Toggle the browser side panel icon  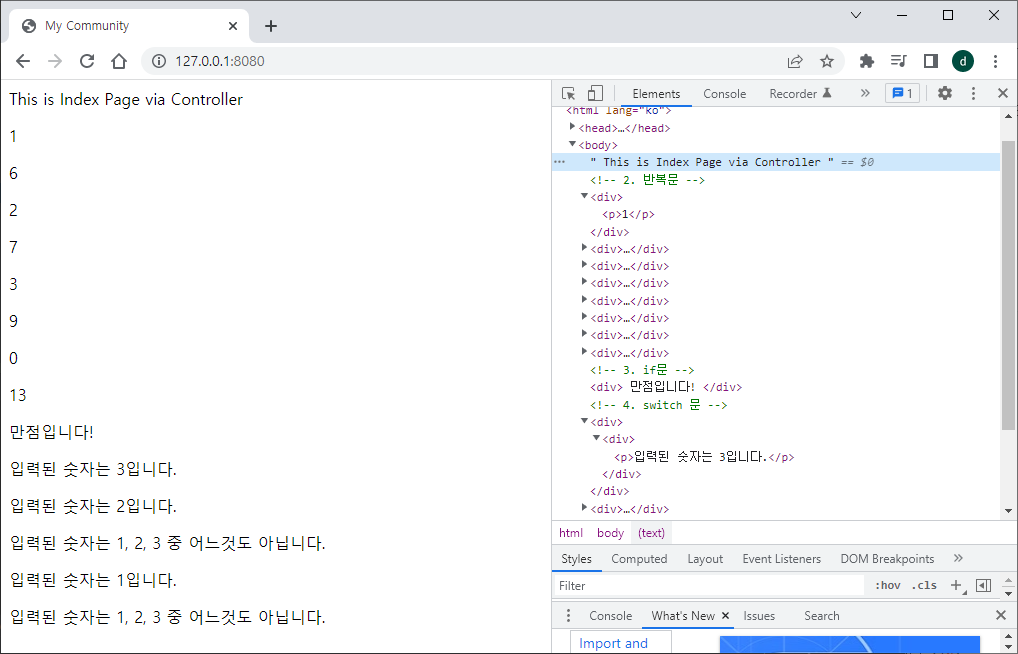(x=930, y=61)
